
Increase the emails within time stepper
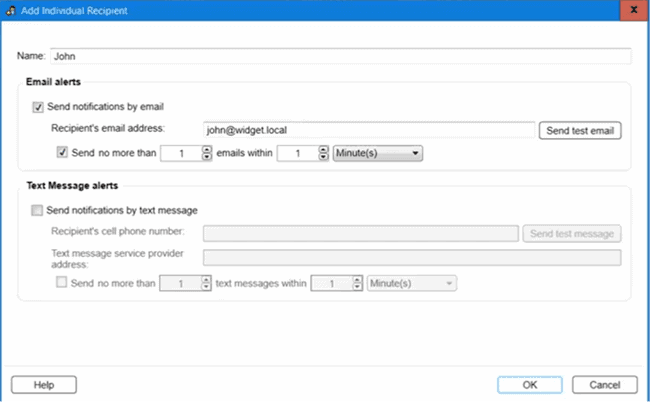pos(323,150)
